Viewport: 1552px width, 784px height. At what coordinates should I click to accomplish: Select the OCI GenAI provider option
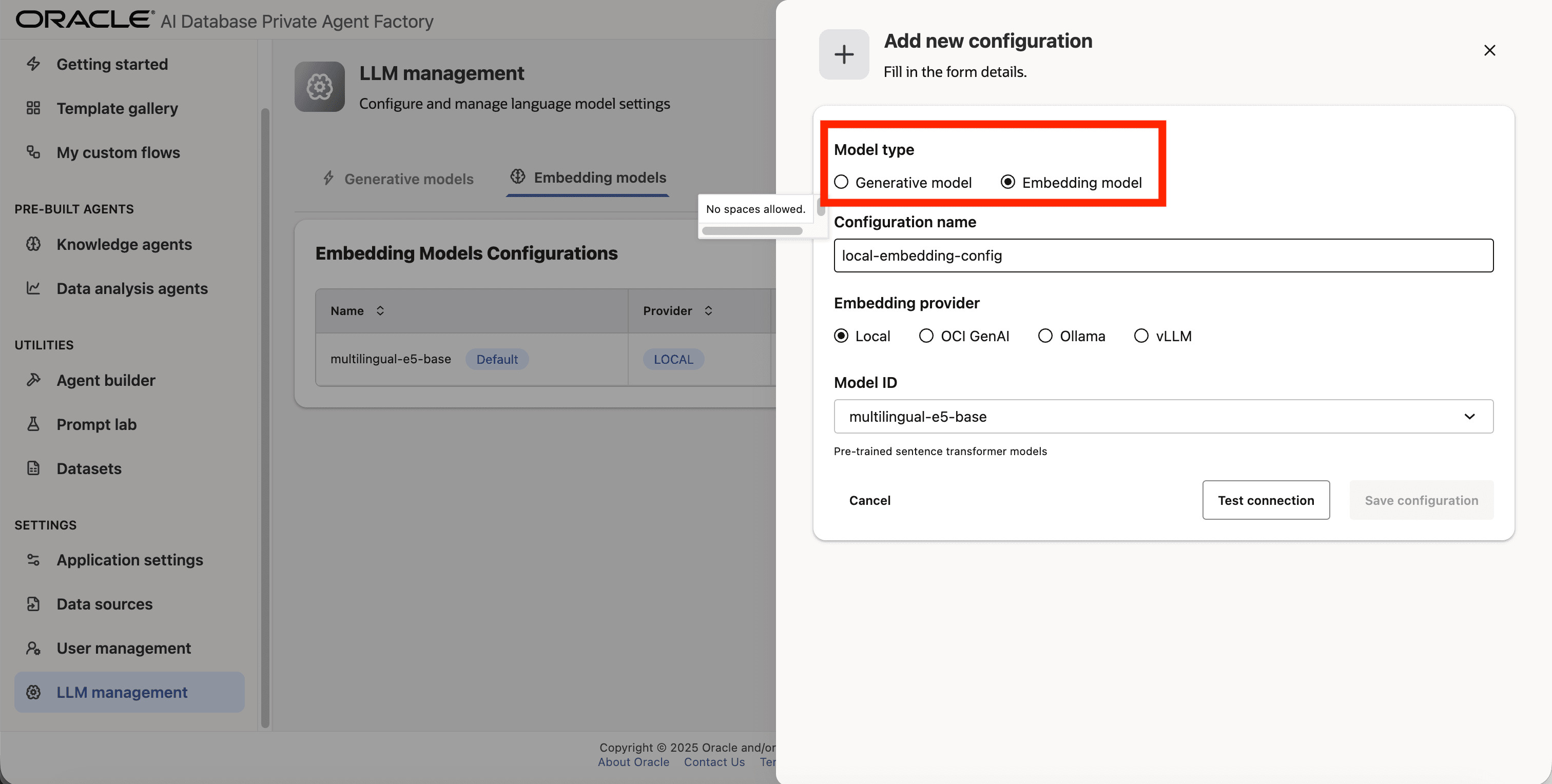pos(926,336)
